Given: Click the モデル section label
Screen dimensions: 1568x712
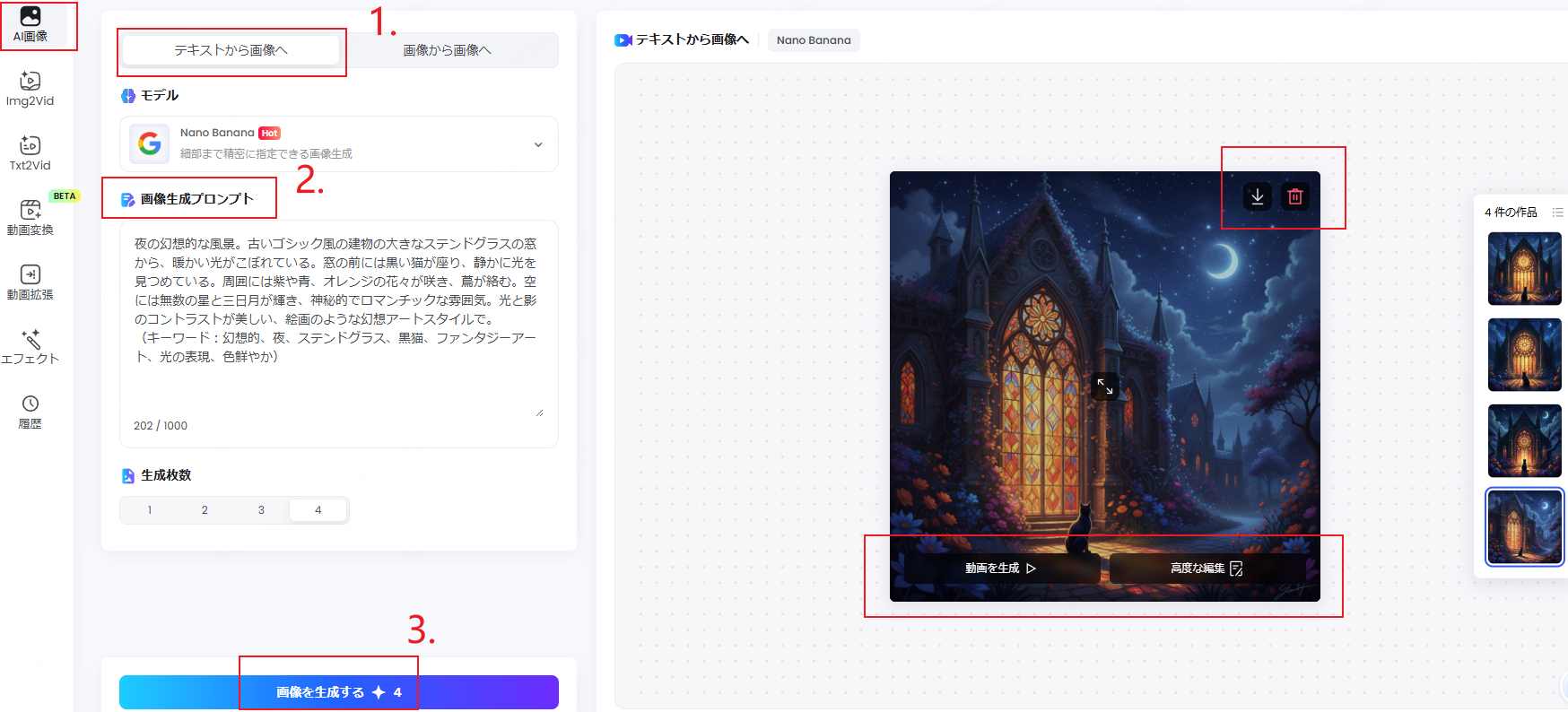Looking at the screenshot, I should [x=160, y=95].
